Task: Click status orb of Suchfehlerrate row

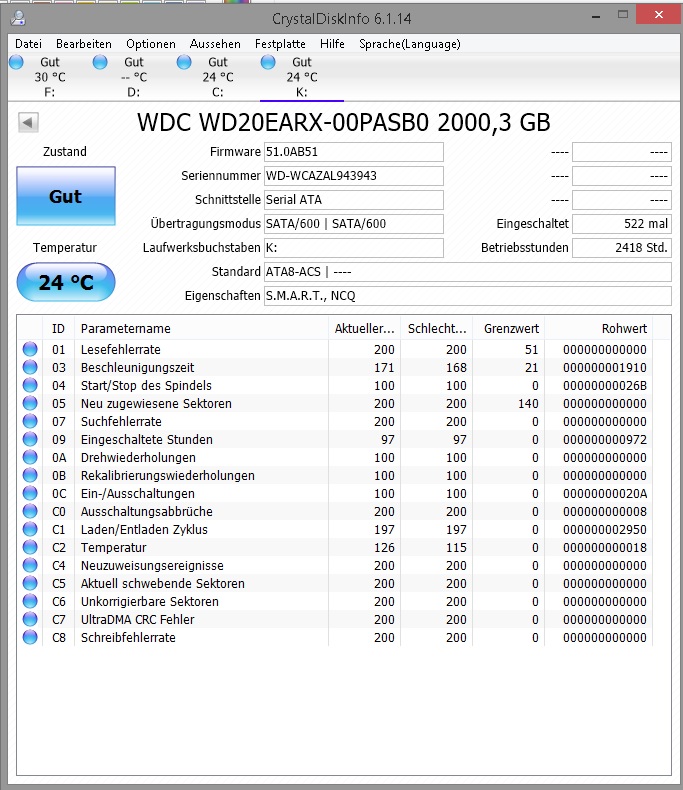Action: (x=30, y=421)
